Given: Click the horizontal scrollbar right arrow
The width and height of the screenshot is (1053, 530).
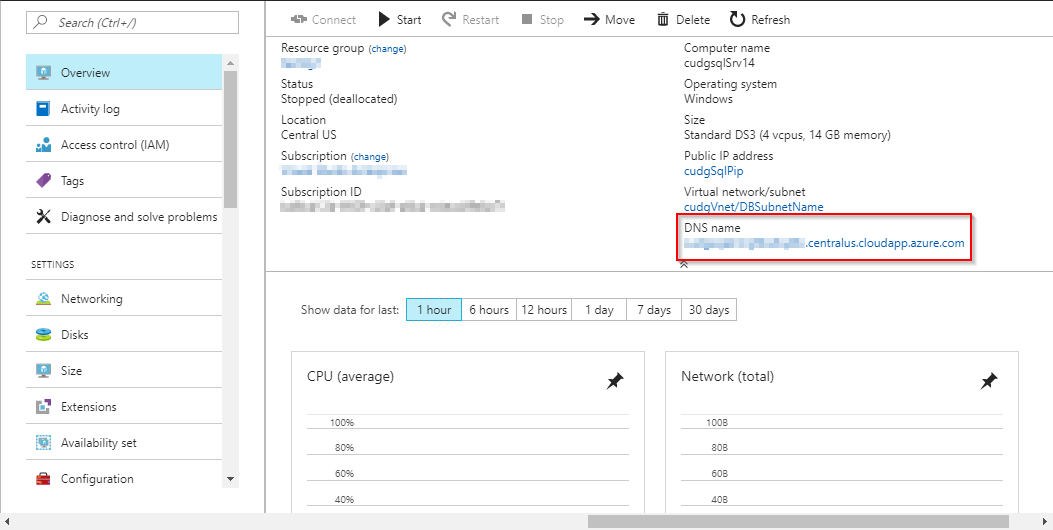Looking at the screenshot, I should [x=1046, y=521].
